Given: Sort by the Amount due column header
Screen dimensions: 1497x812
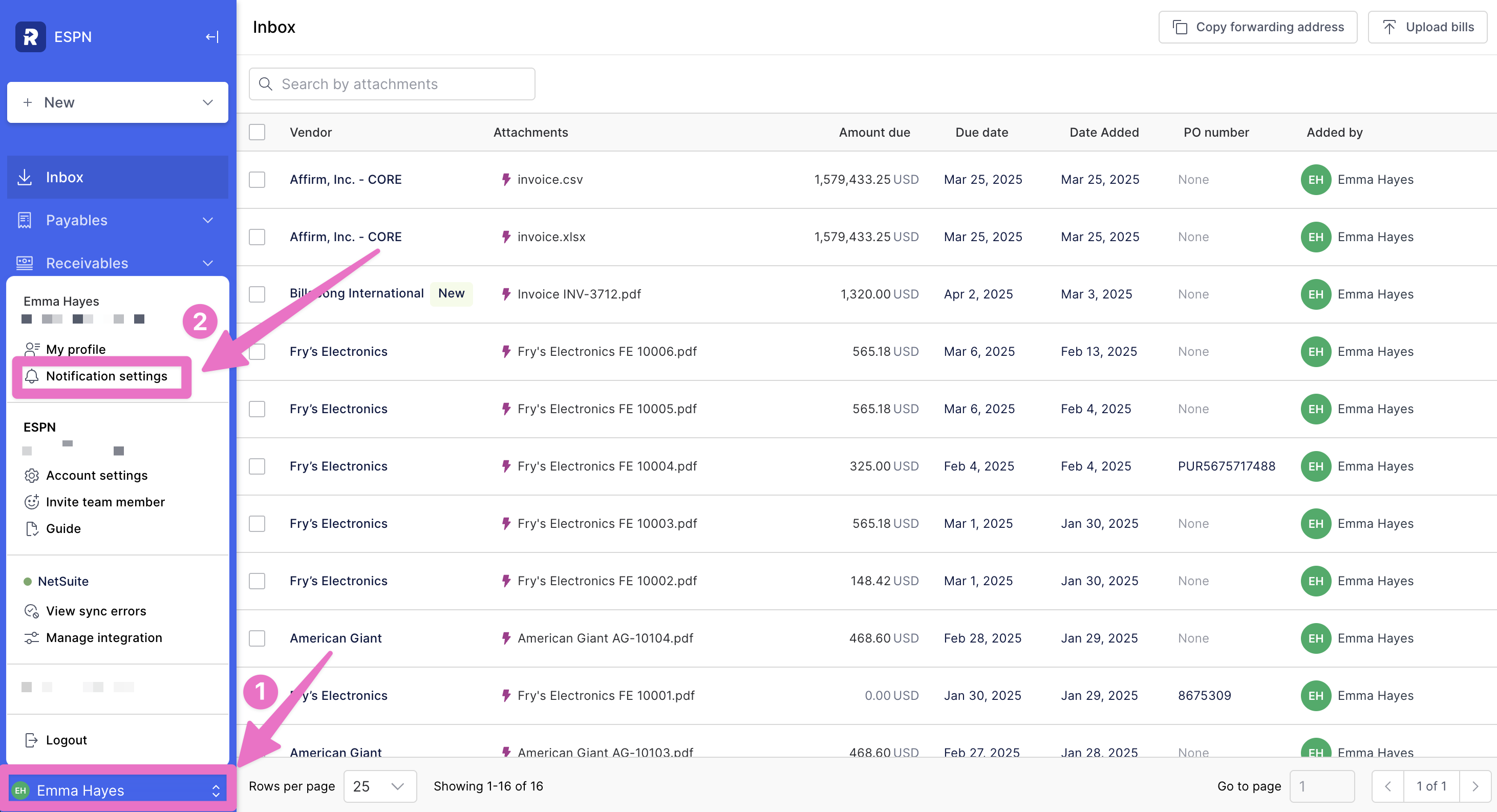Looking at the screenshot, I should (x=874, y=133).
